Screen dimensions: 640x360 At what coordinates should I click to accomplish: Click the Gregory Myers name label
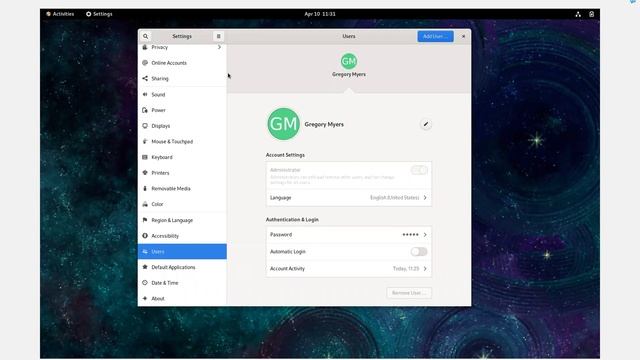pyautogui.click(x=324, y=124)
